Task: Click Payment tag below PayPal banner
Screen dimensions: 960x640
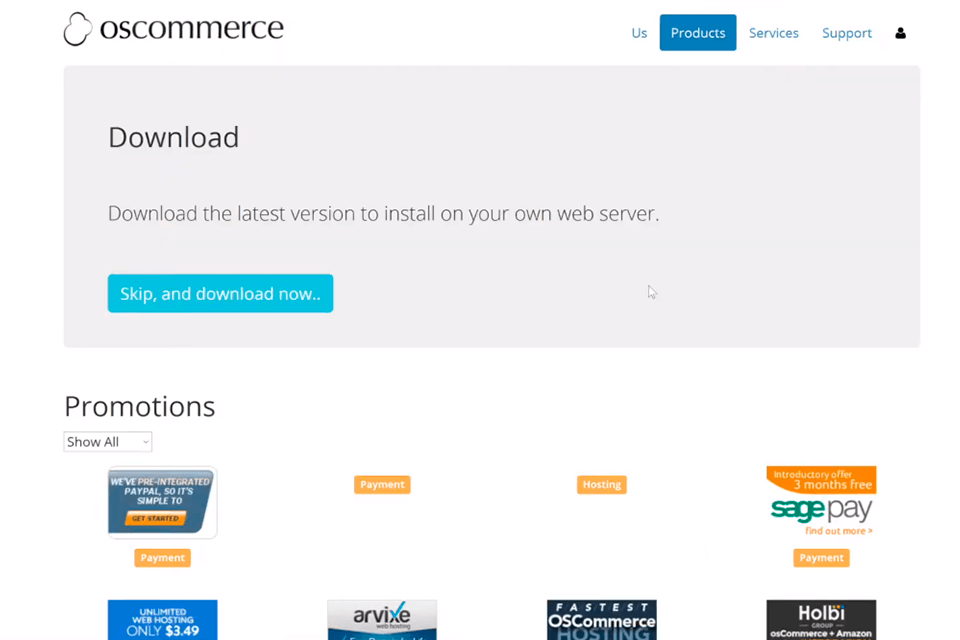Action: 162,558
